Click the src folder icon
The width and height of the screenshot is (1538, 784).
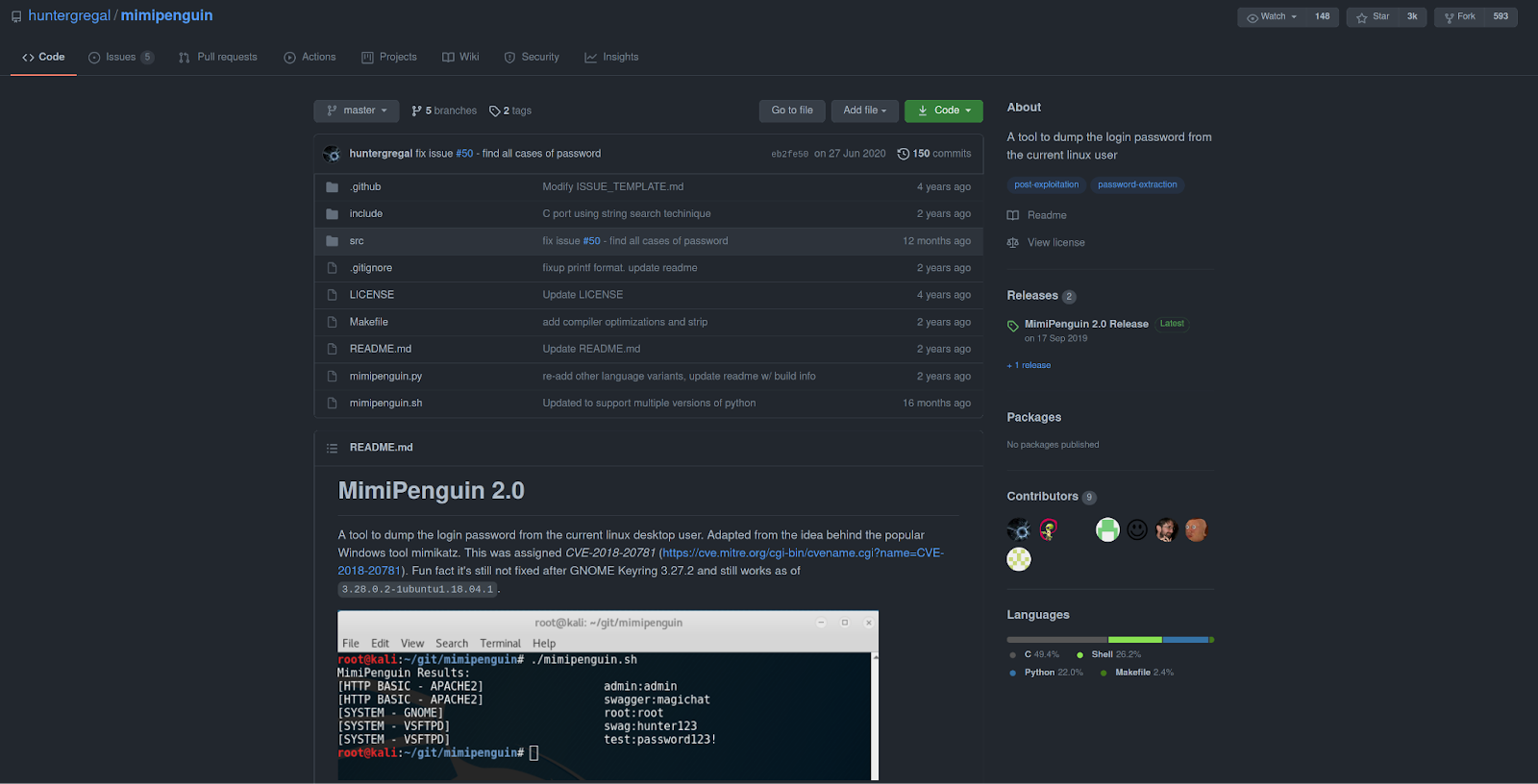332,241
